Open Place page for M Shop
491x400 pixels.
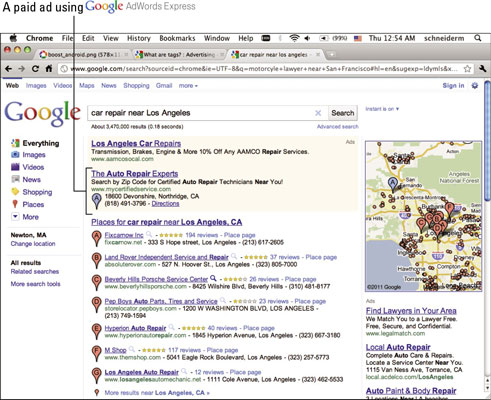pyautogui.click(x=222, y=350)
